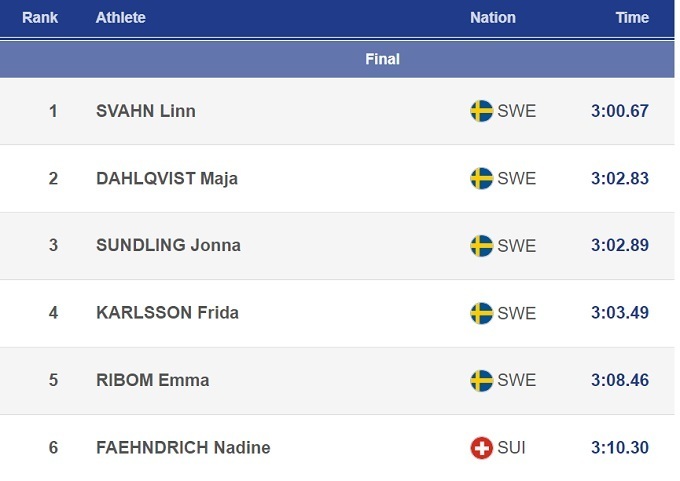Click the Swiss flag beside Faehndrich Nadine
The image size is (680, 481).
(481, 448)
